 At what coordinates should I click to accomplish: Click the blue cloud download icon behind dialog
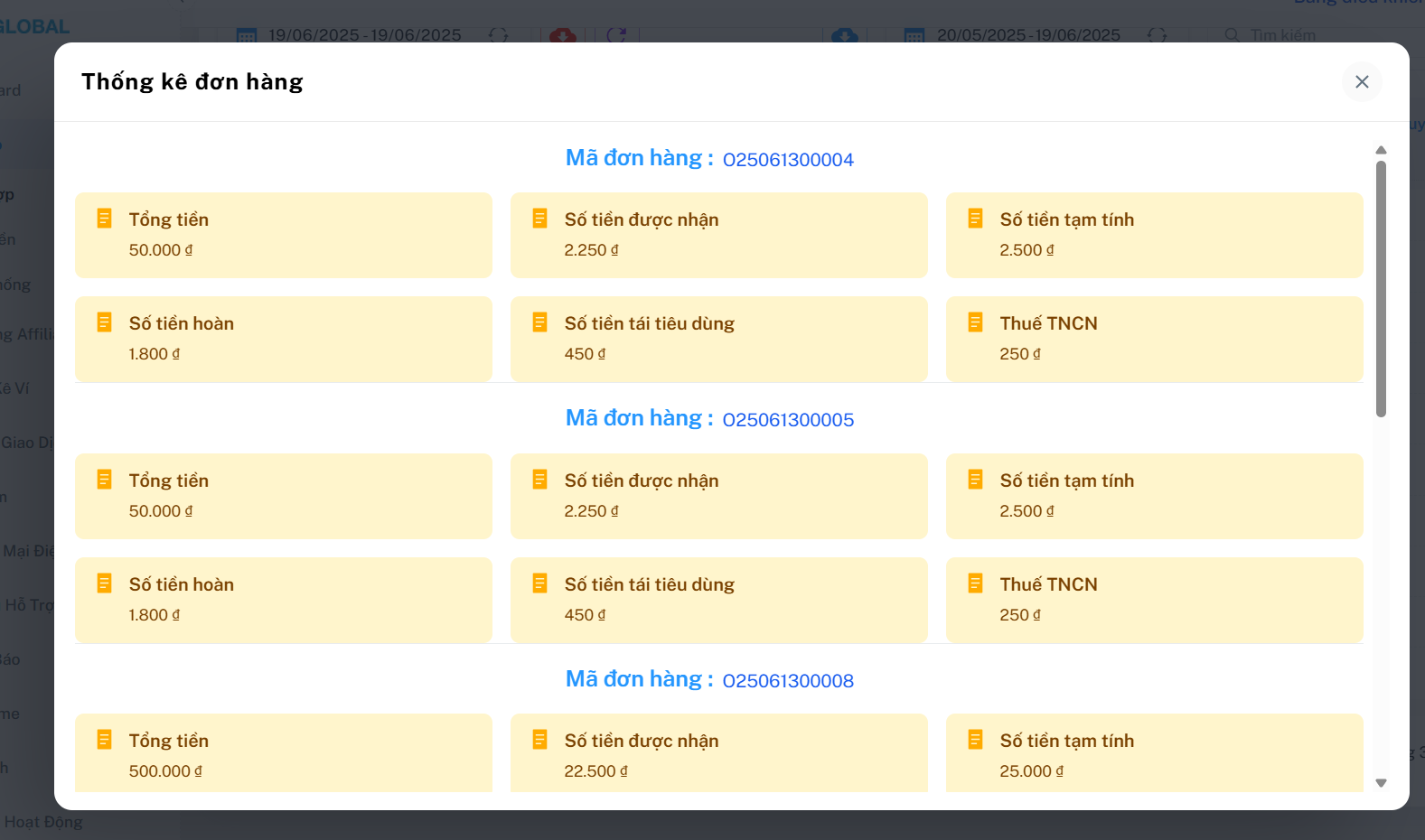point(845,35)
